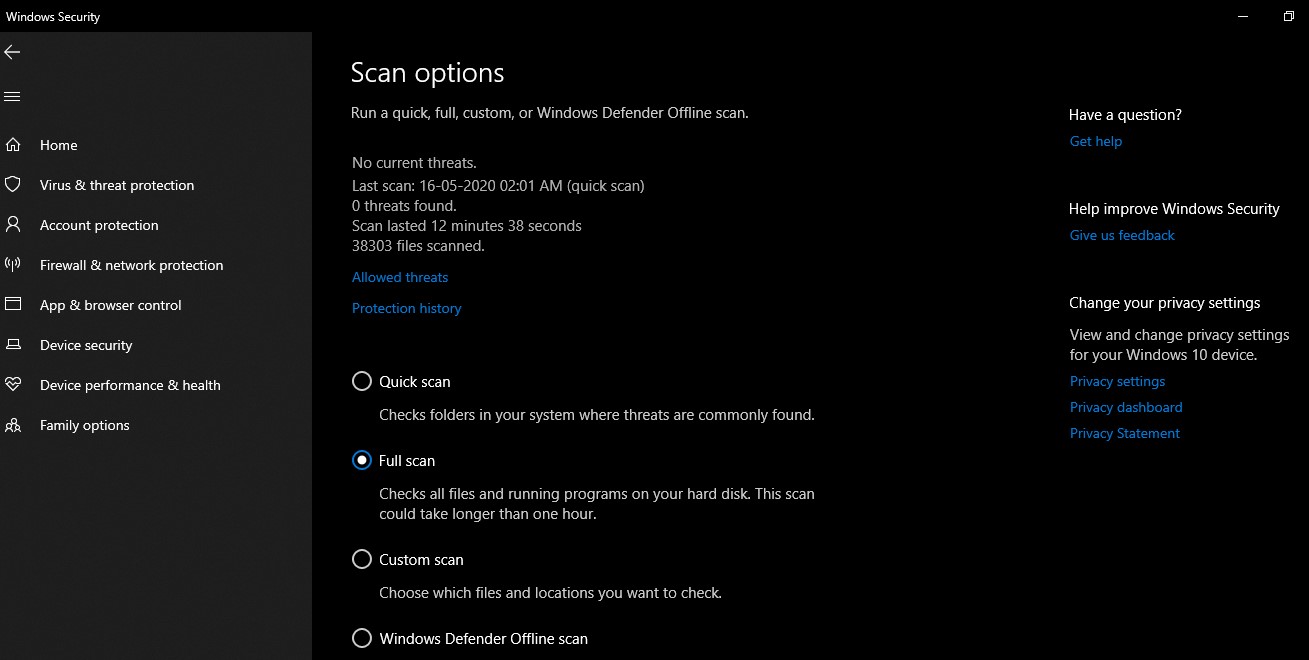Click the Get help link

click(x=1096, y=141)
